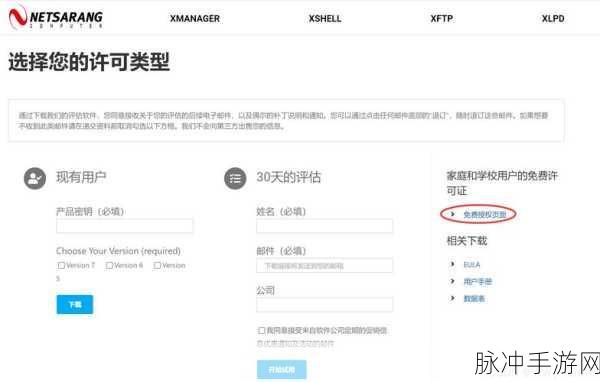Click the blue 下载 button under existing user
This screenshot has width=600, height=382.
(x=75, y=304)
